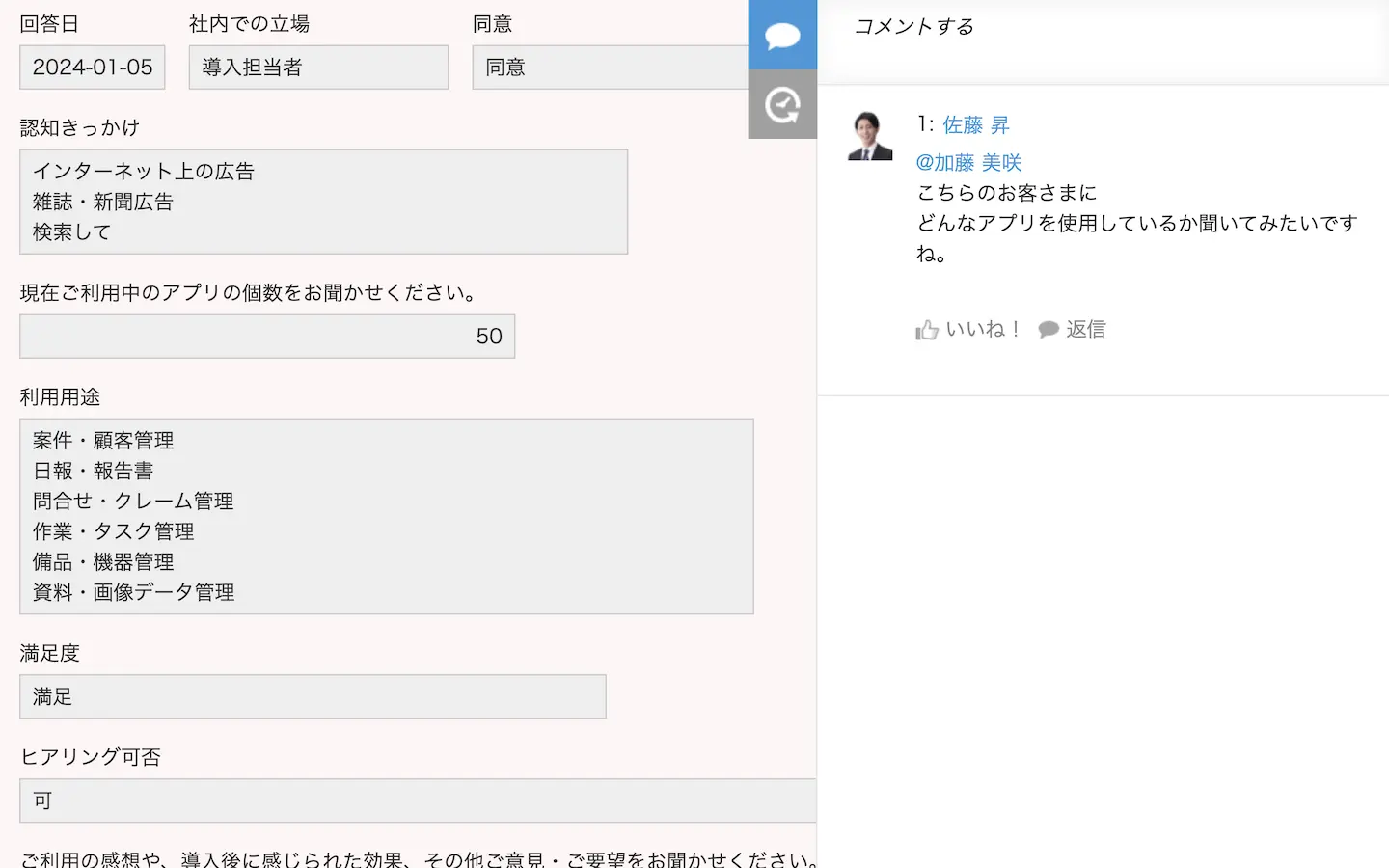Show the record change history tab
This screenshot has width=1389, height=868.
[782, 104]
